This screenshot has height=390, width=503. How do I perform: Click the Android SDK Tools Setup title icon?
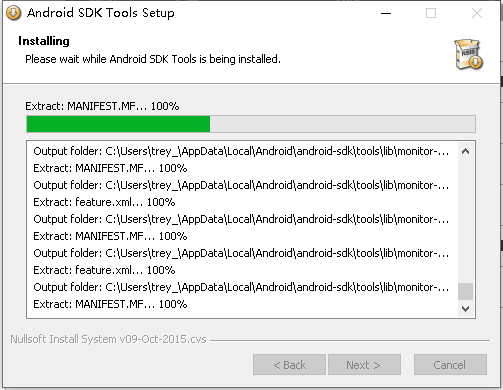click(x=13, y=13)
